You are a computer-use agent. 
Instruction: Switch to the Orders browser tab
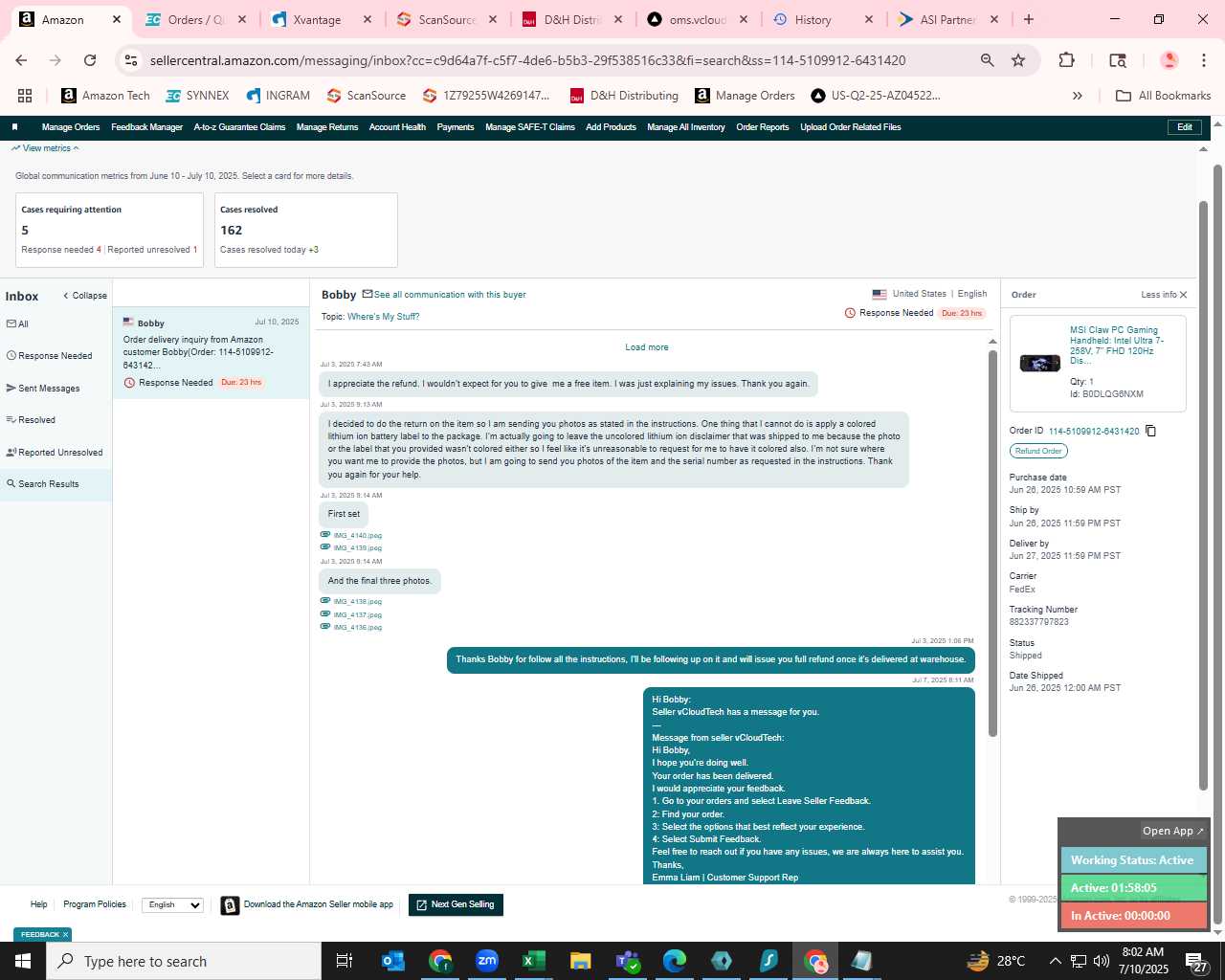[x=195, y=19]
